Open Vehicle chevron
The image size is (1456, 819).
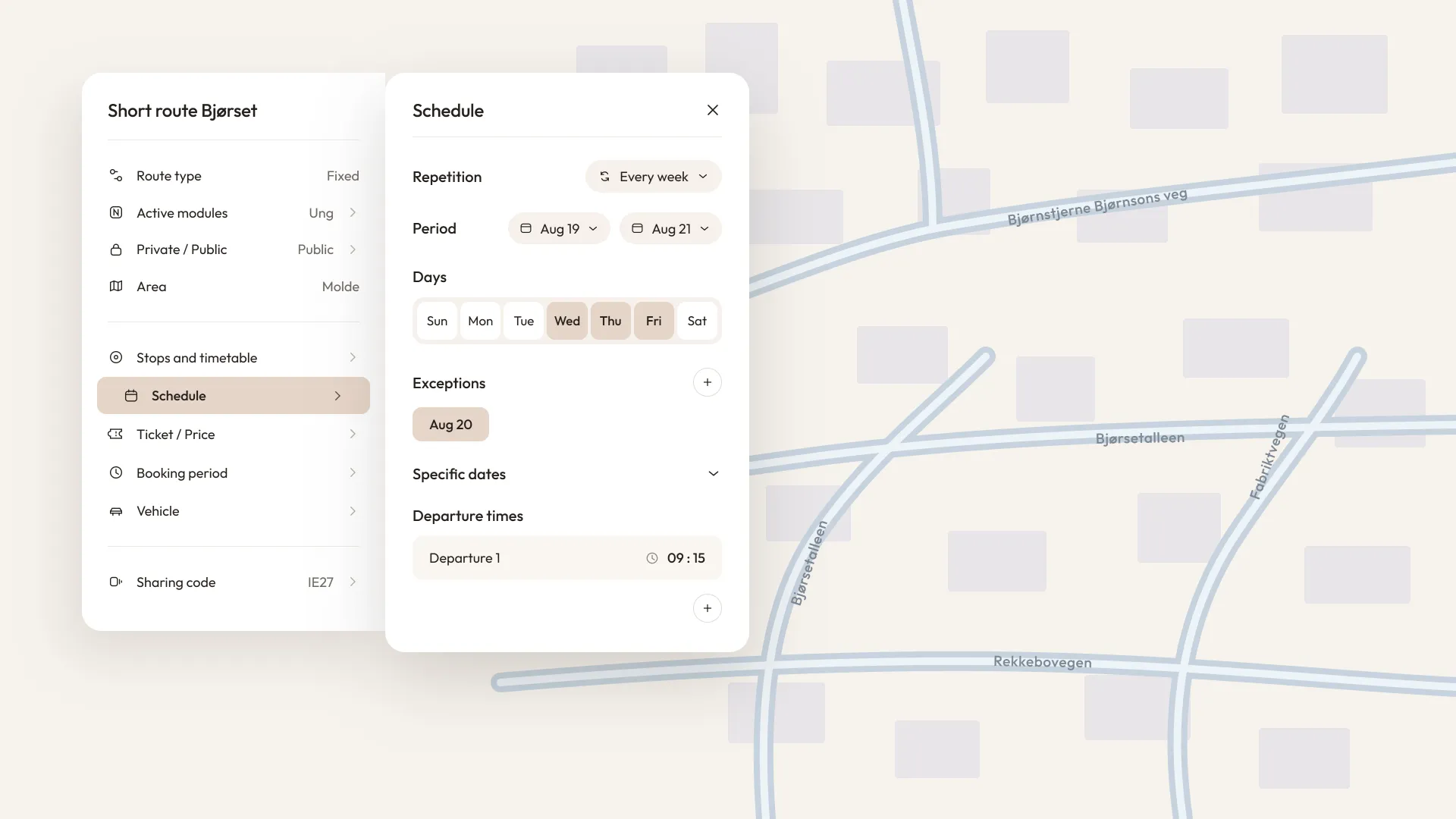point(353,511)
